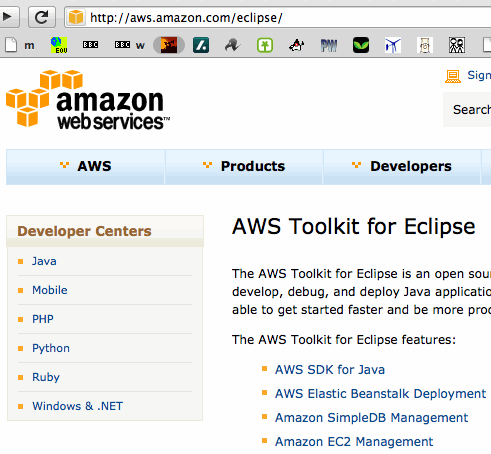Viewport: 491px width, 454px height.
Task: Click the orange cube site icon in address bar
Action: [76, 17]
